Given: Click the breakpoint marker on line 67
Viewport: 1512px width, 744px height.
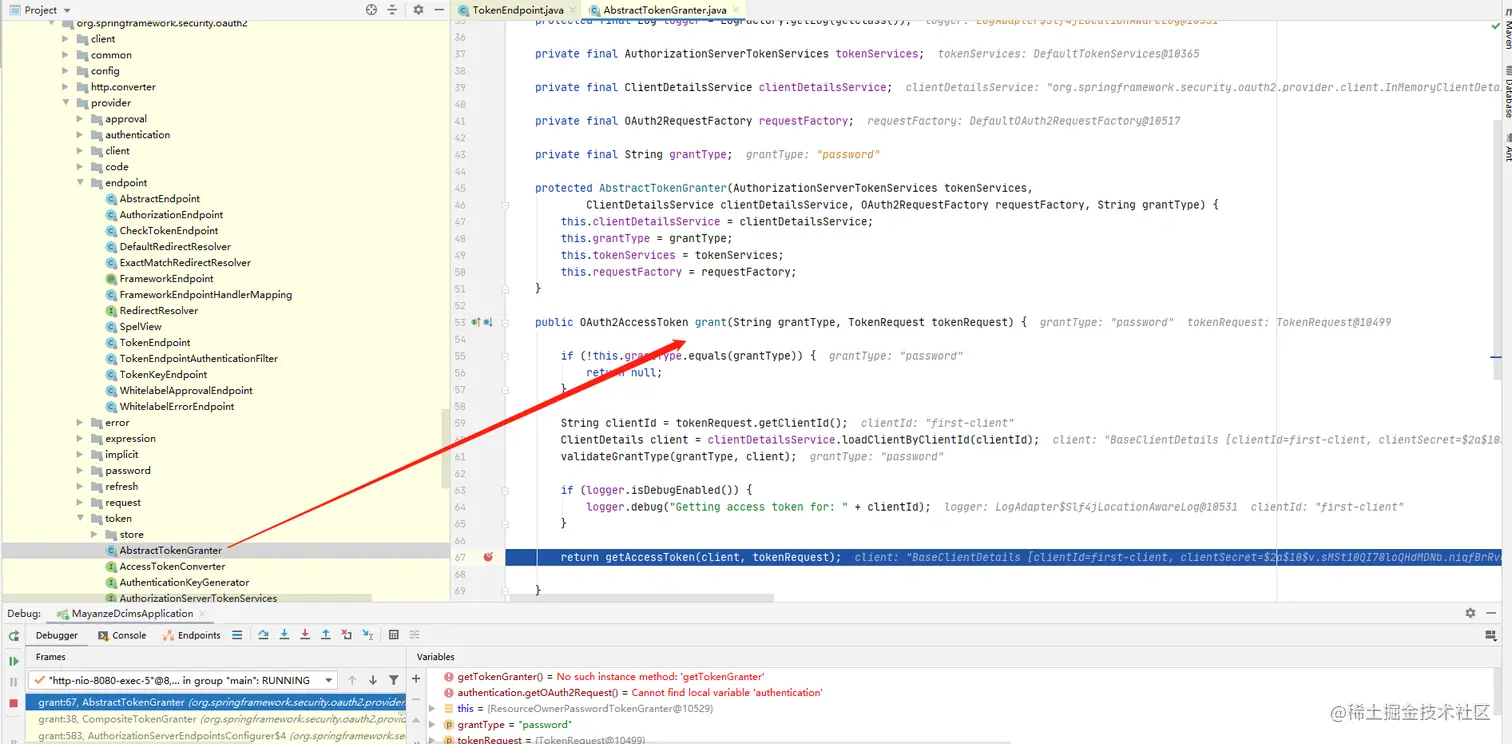Looking at the screenshot, I should (x=488, y=557).
